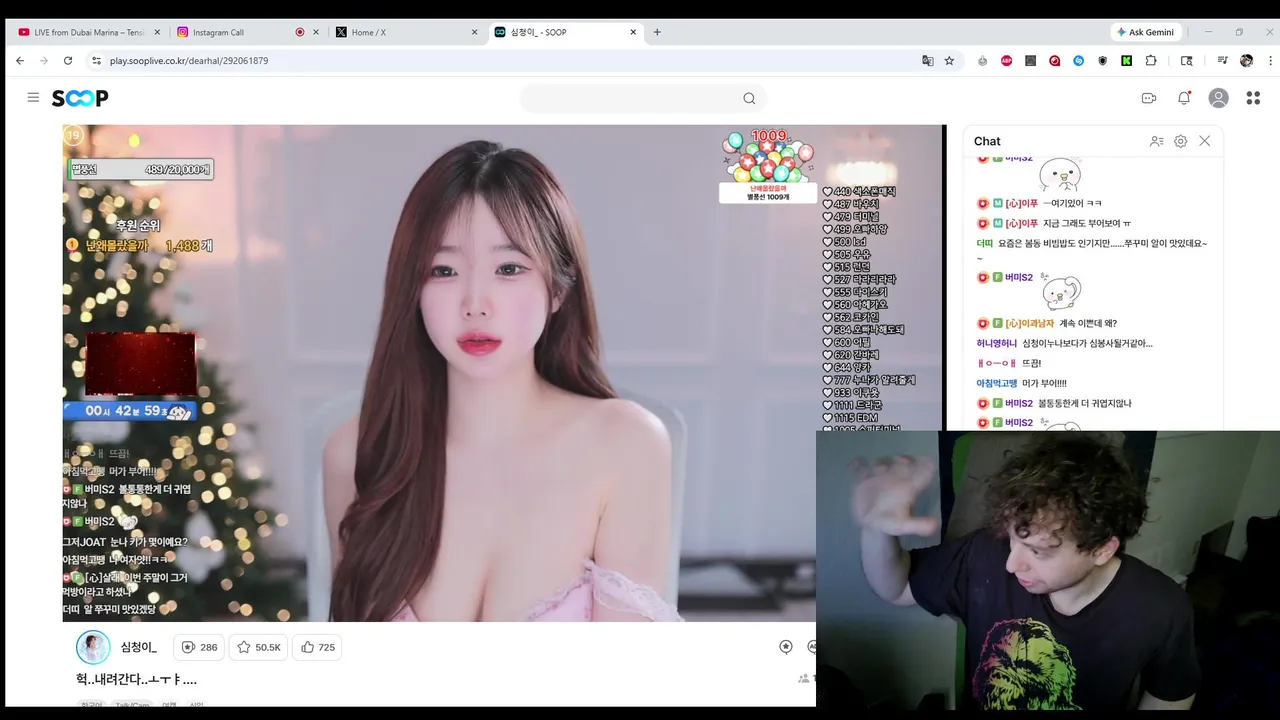Open a new browser tab

[657, 32]
